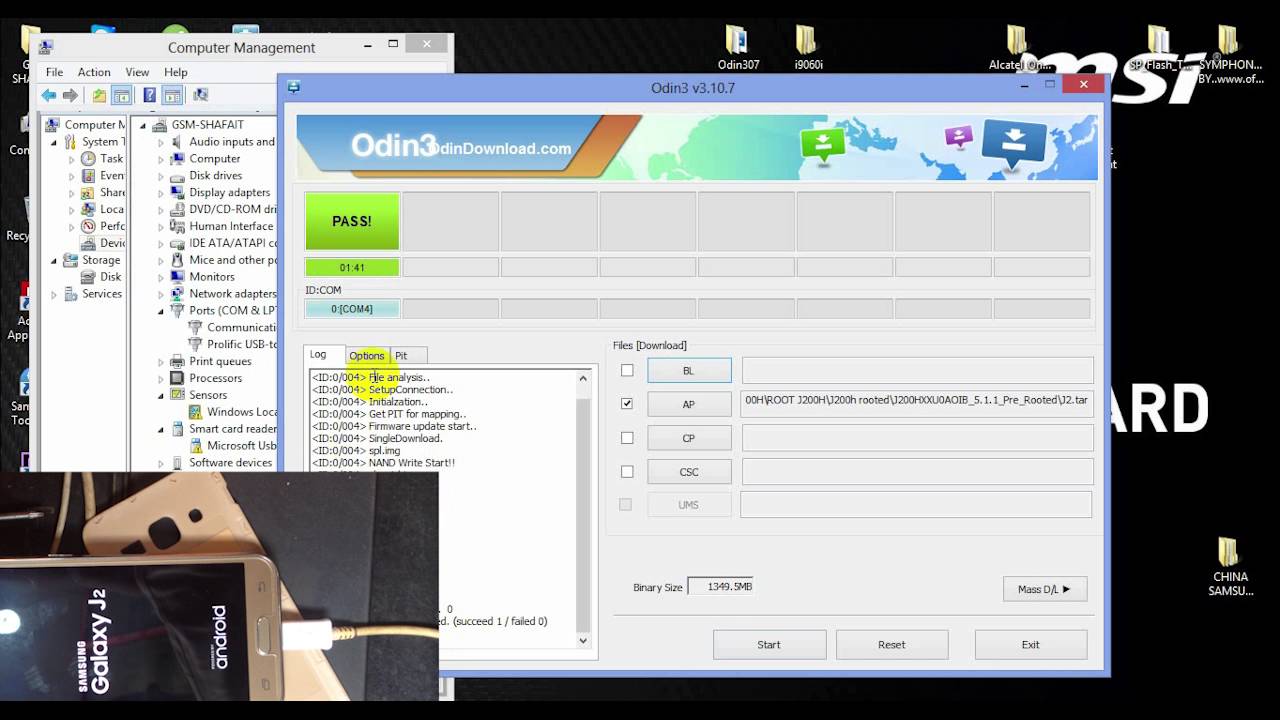Open the Mass D/L option
The height and width of the screenshot is (720, 1280).
click(x=1045, y=589)
